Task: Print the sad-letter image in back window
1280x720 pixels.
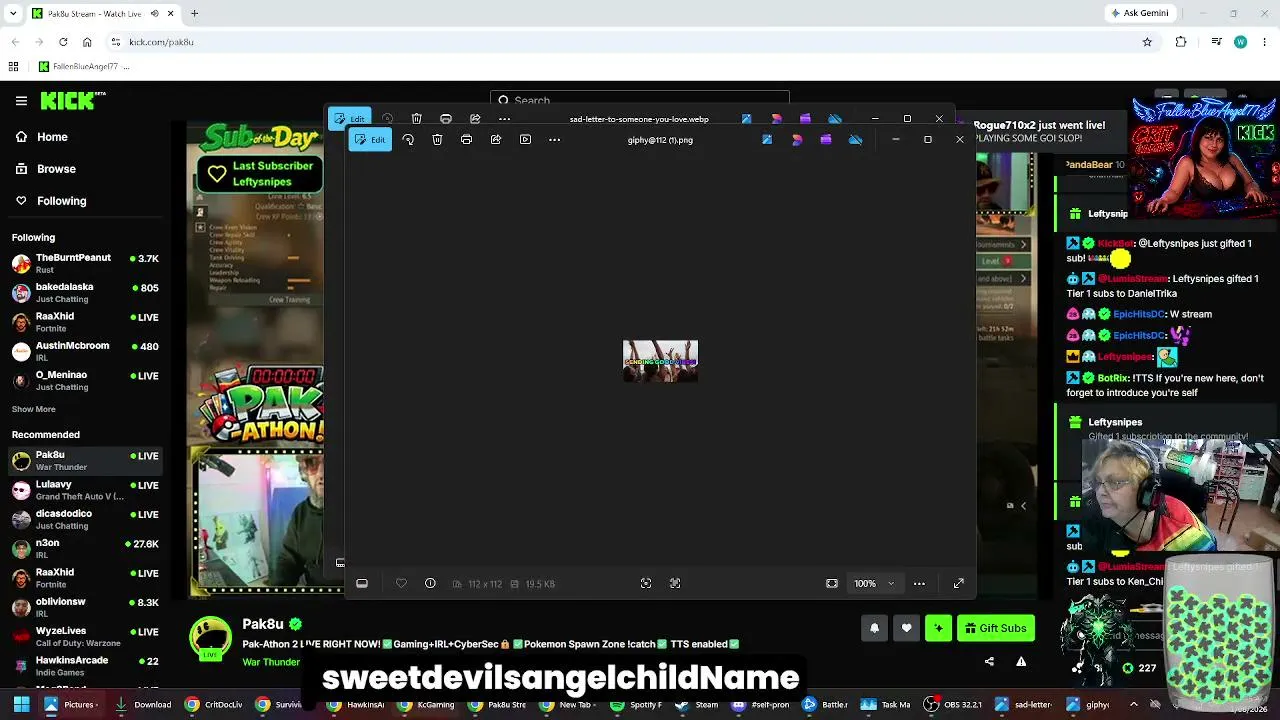Action: [x=446, y=119]
